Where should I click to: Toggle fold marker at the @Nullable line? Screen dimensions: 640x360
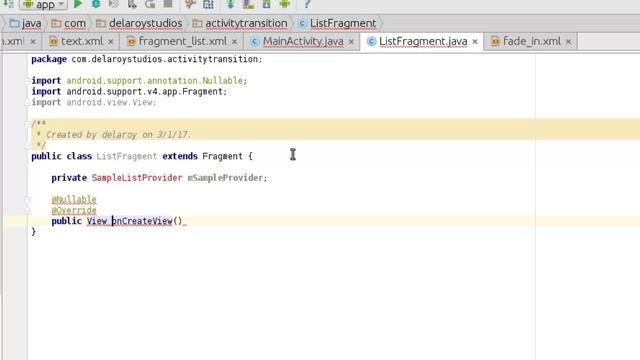(27, 200)
